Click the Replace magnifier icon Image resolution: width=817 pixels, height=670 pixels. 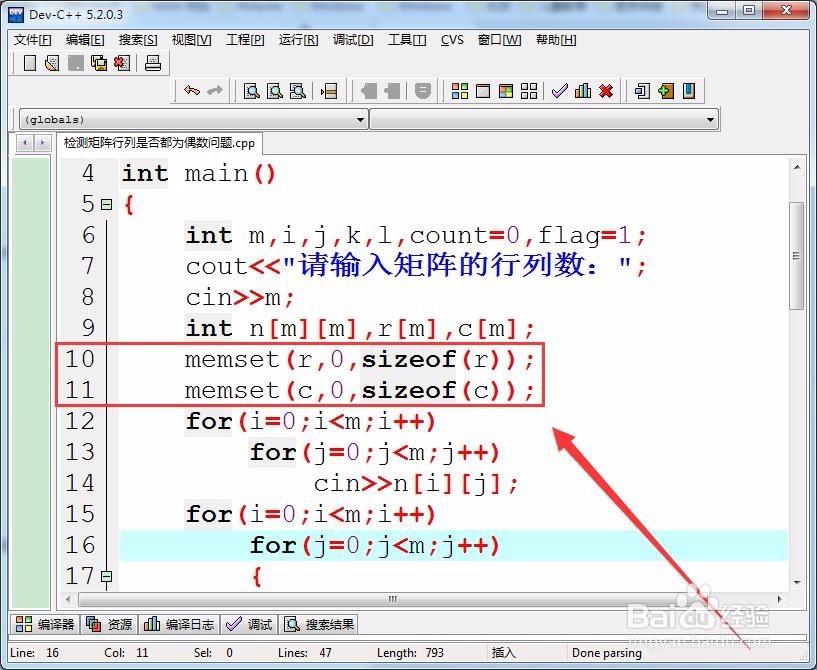[275, 91]
